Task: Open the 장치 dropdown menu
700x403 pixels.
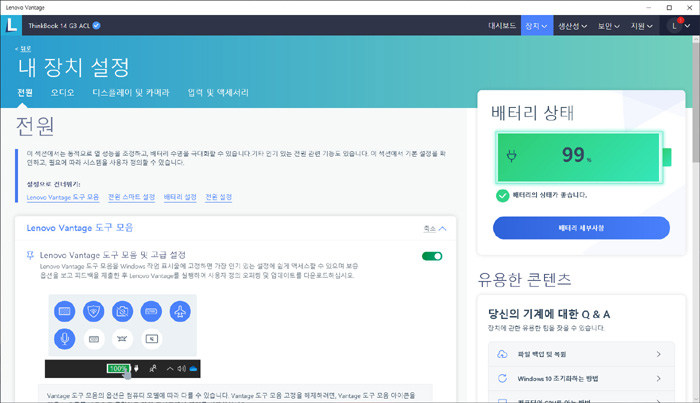Action: click(537, 26)
